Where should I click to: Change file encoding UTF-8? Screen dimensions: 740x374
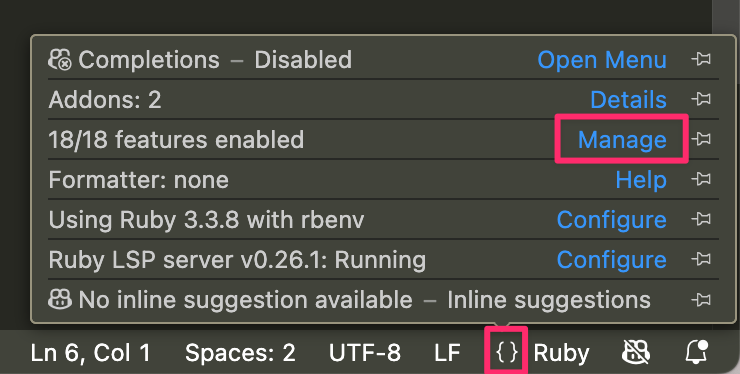365,353
